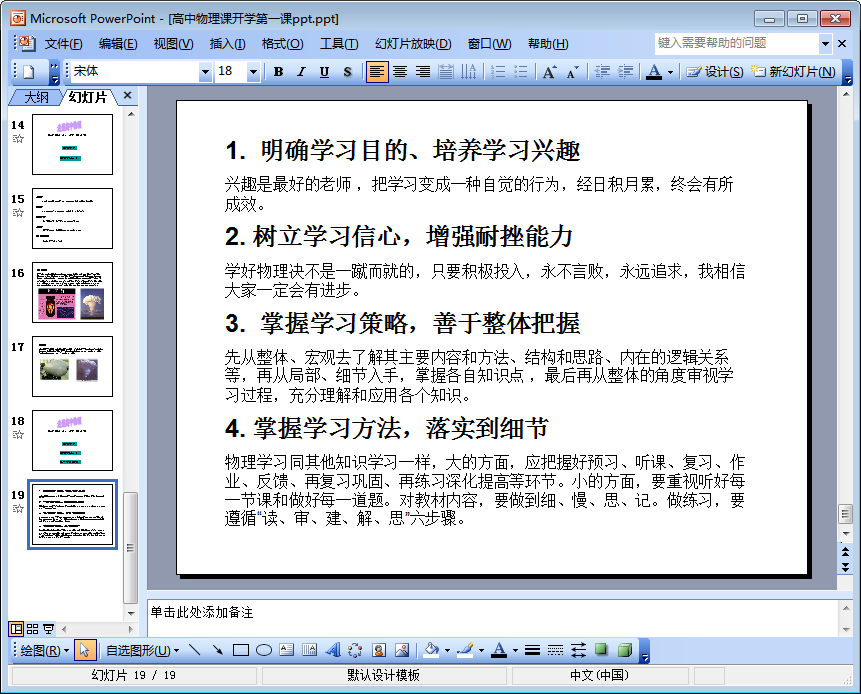861x694 pixels.
Task: Toggle left text alignment
Action: coord(377,72)
